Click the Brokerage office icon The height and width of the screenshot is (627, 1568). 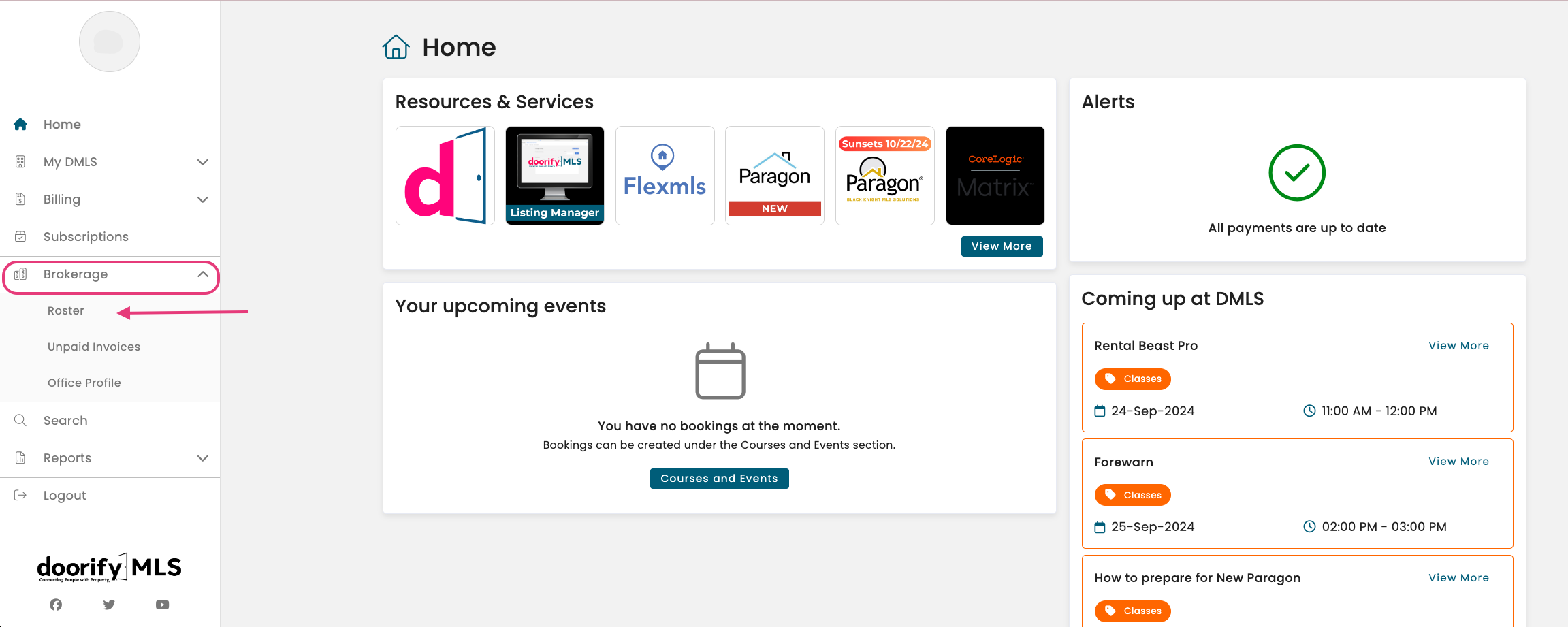click(x=20, y=274)
